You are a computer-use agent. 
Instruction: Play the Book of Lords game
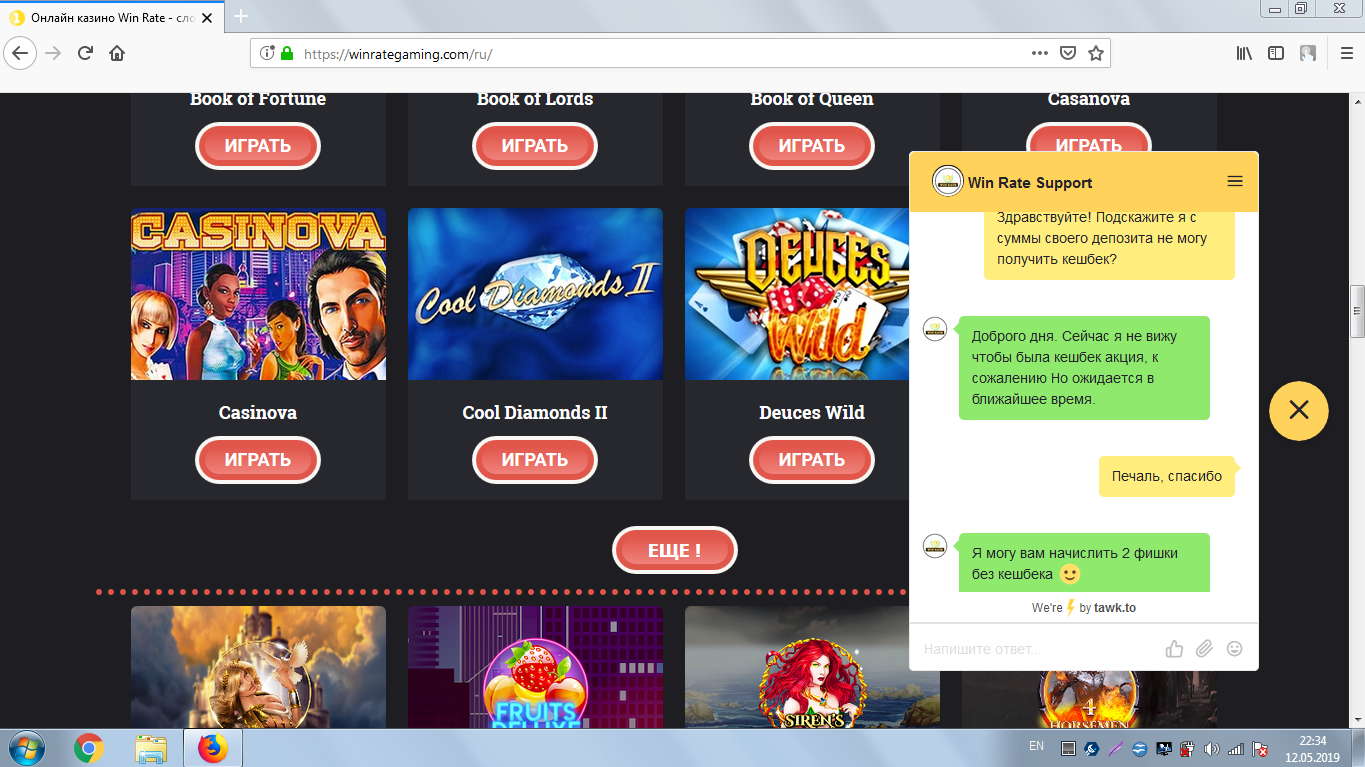click(x=535, y=146)
